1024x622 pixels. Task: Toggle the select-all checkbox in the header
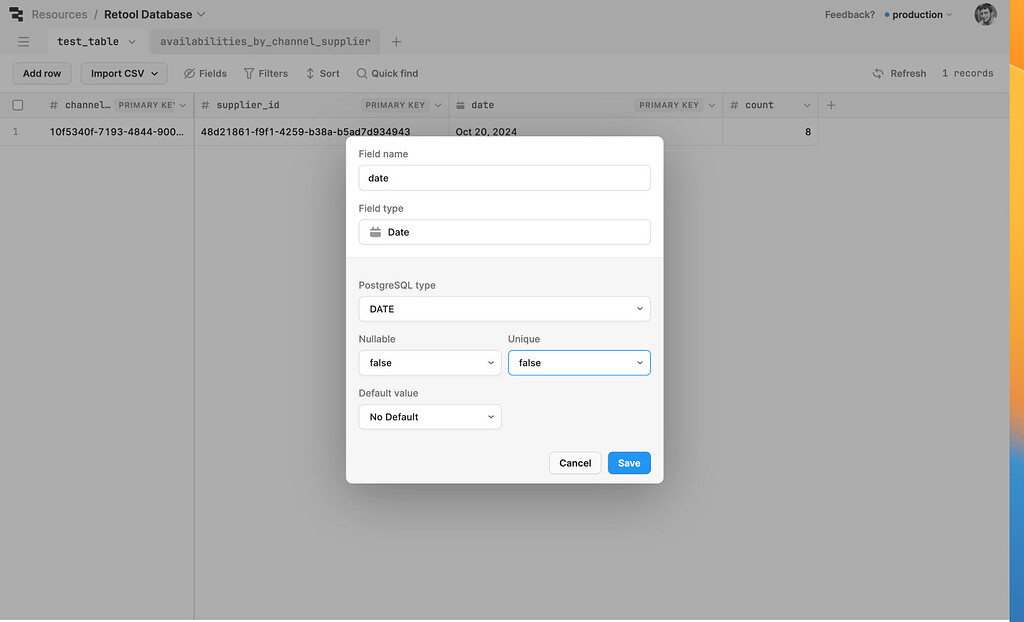(17, 104)
